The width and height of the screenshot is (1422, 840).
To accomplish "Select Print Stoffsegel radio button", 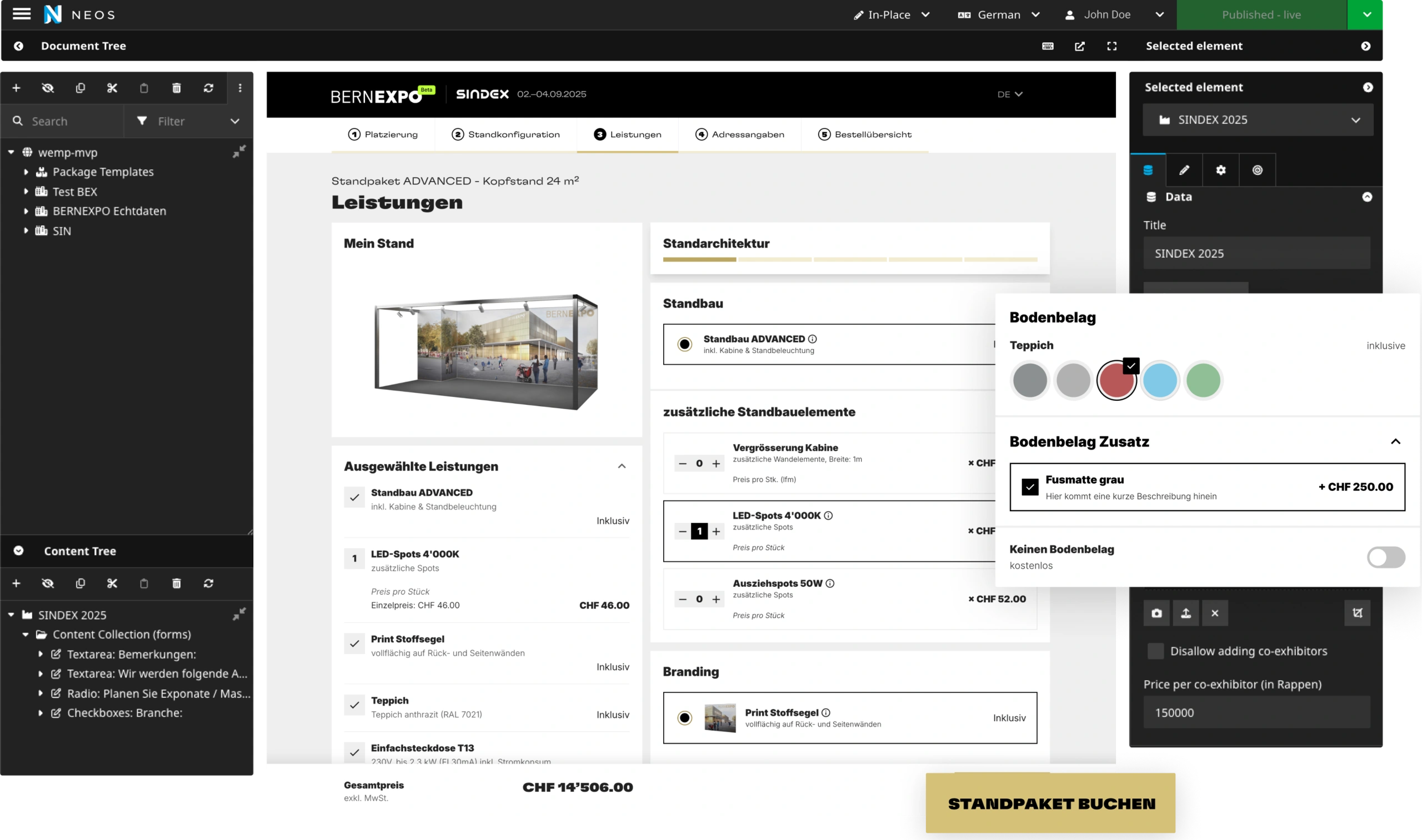I will 685,718.
